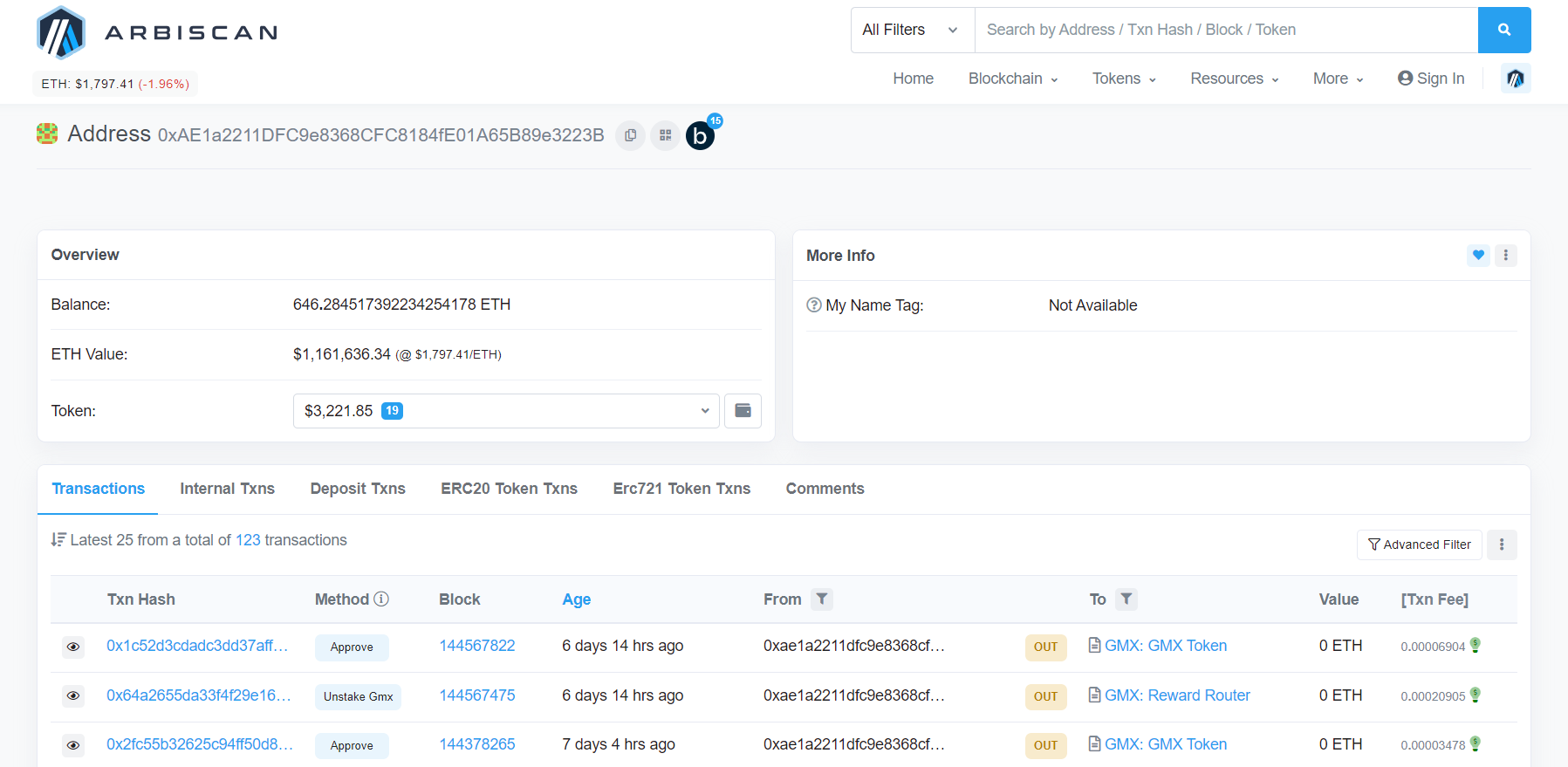Click the sort icon before 'Latest 25 from'
The height and width of the screenshot is (767, 1568).
click(58, 539)
